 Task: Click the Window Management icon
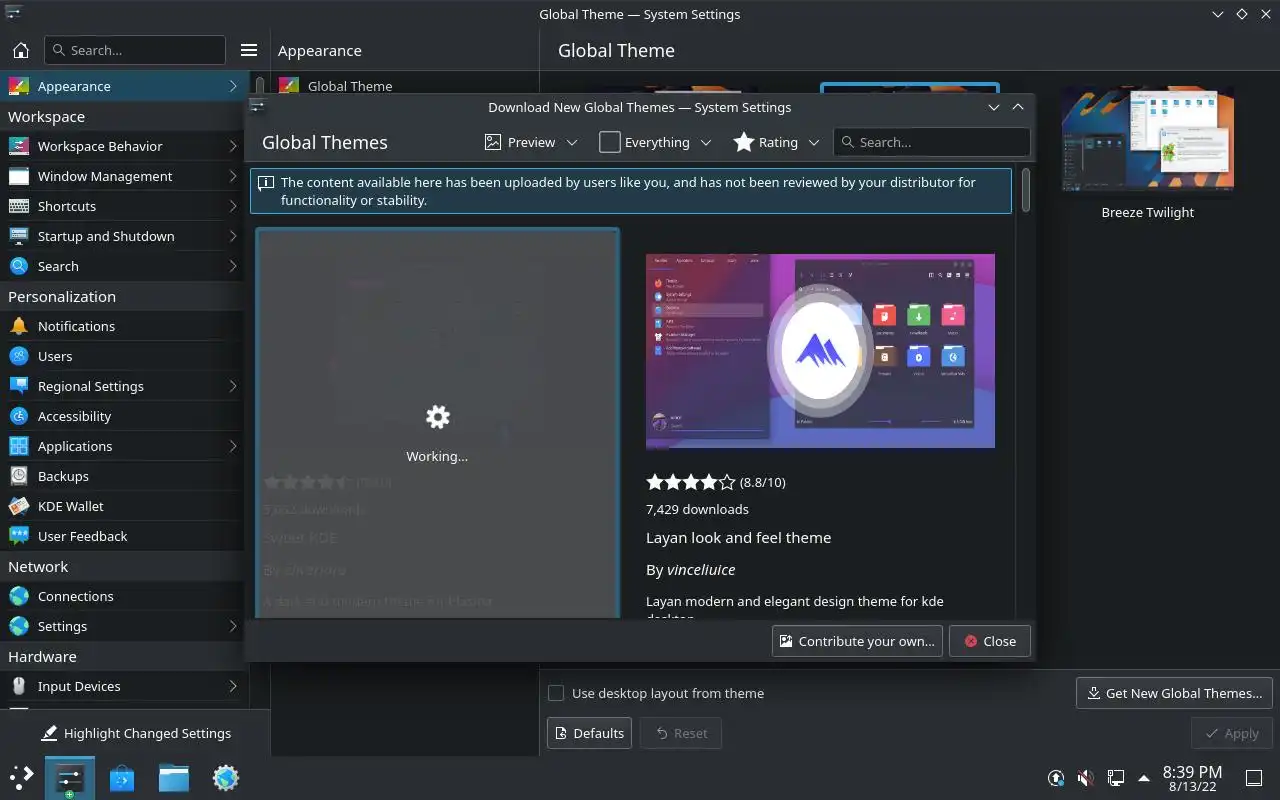[18, 176]
